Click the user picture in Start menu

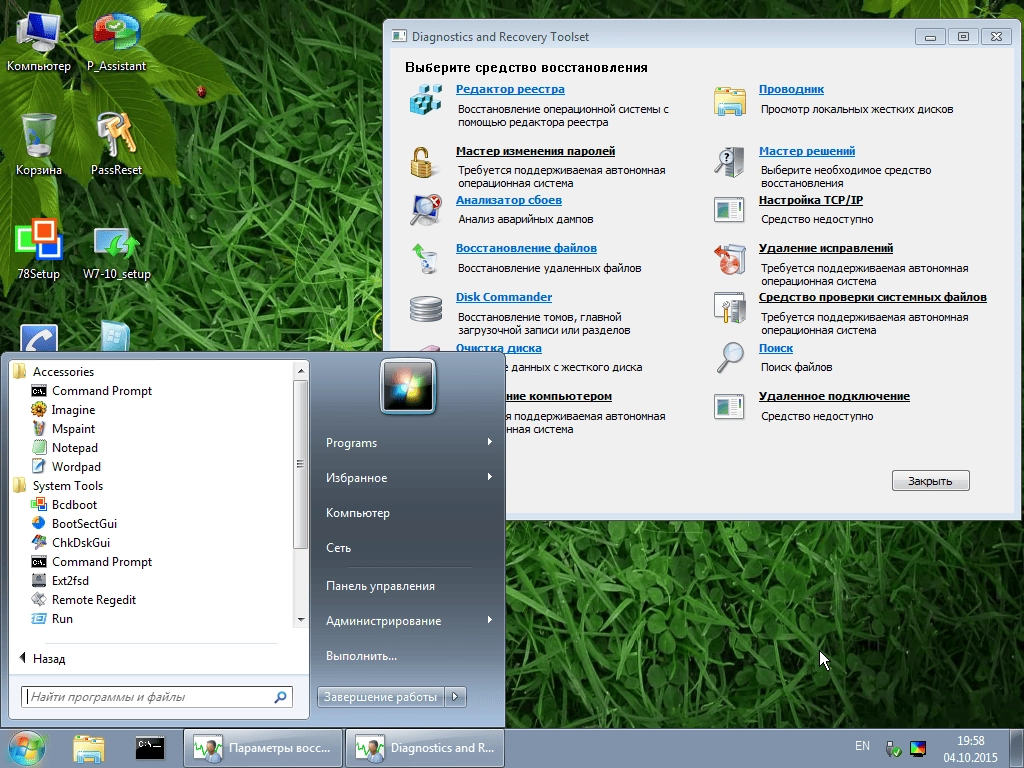[408, 386]
